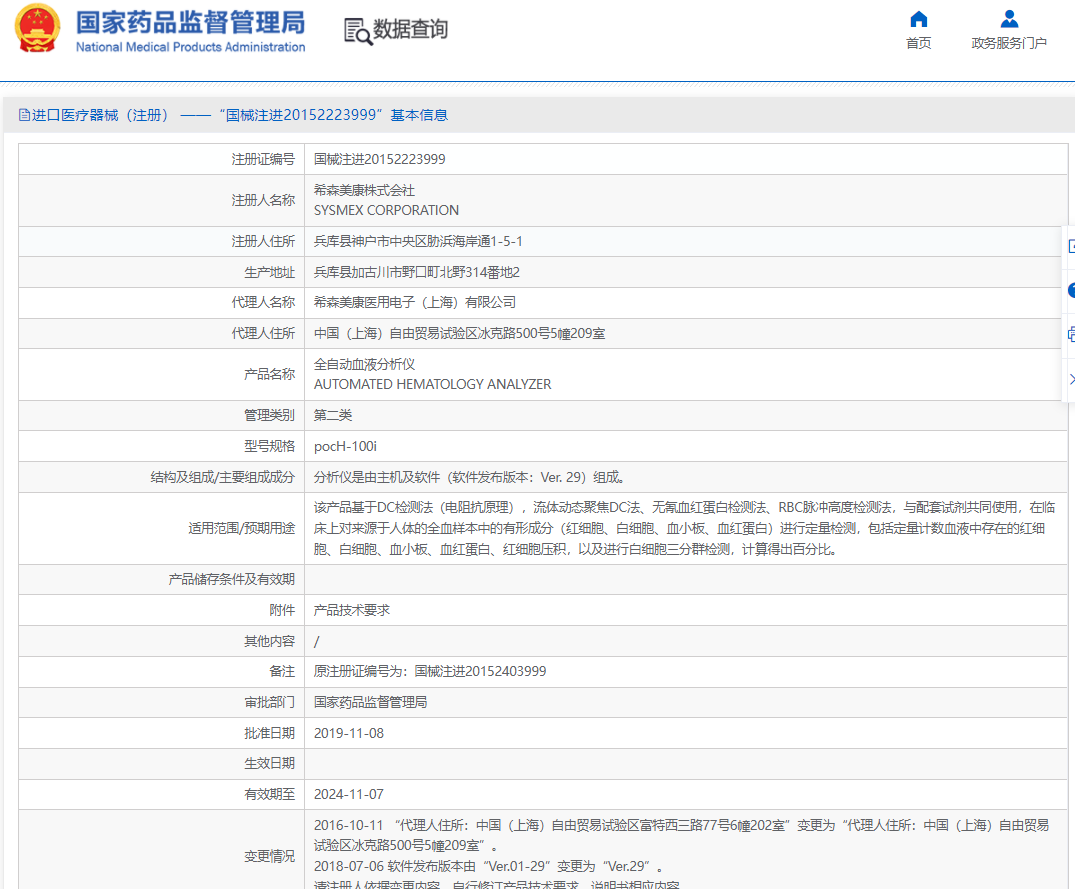Click the national emblem logo
Screen dimensions: 1075x889
click(38, 28)
